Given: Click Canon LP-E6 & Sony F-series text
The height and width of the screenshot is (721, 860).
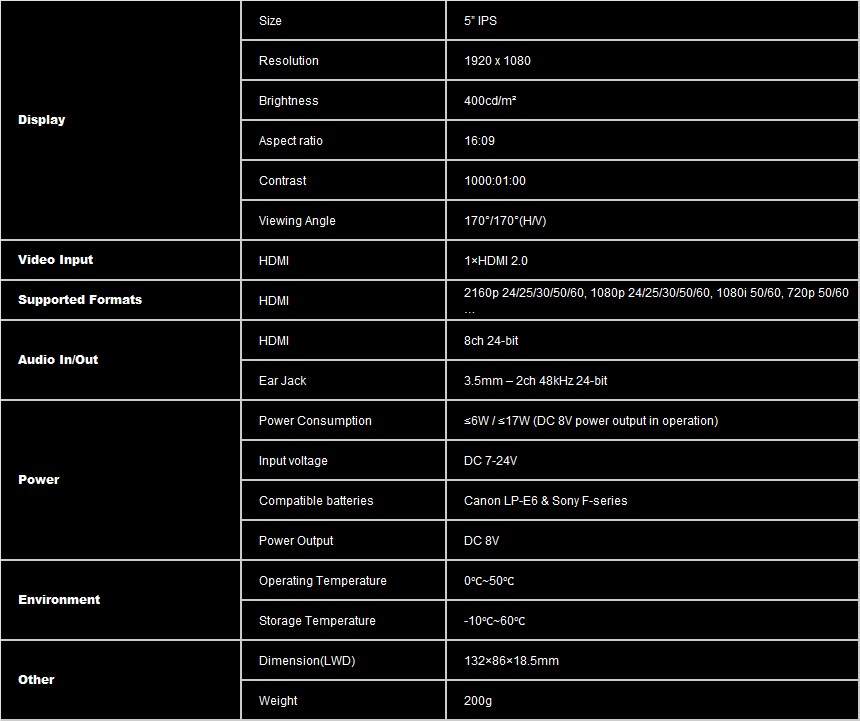Looking at the screenshot, I should (546, 501).
